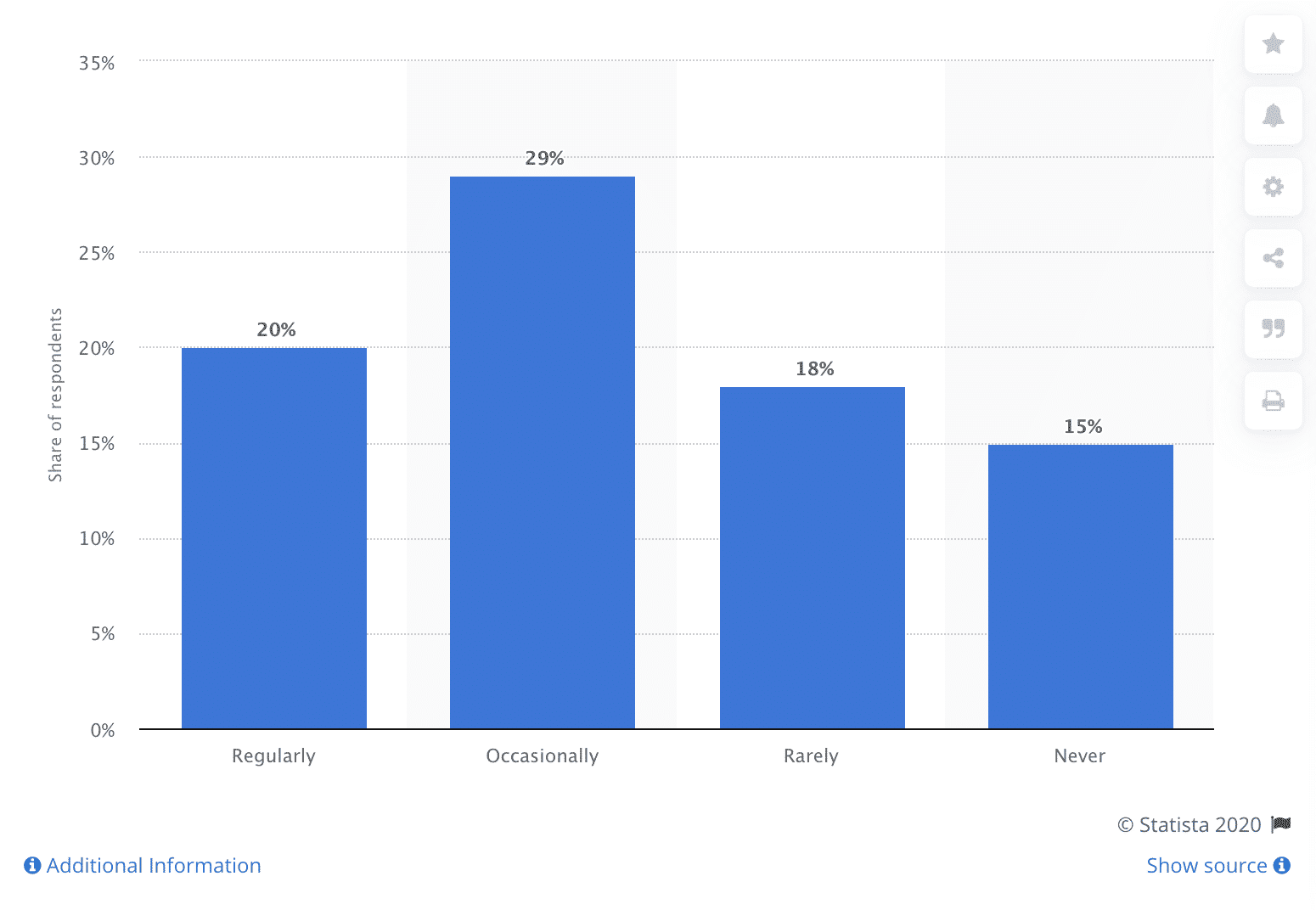The width and height of the screenshot is (1316, 910).
Task: Click the quotation mark citation icon
Action: click(1273, 329)
